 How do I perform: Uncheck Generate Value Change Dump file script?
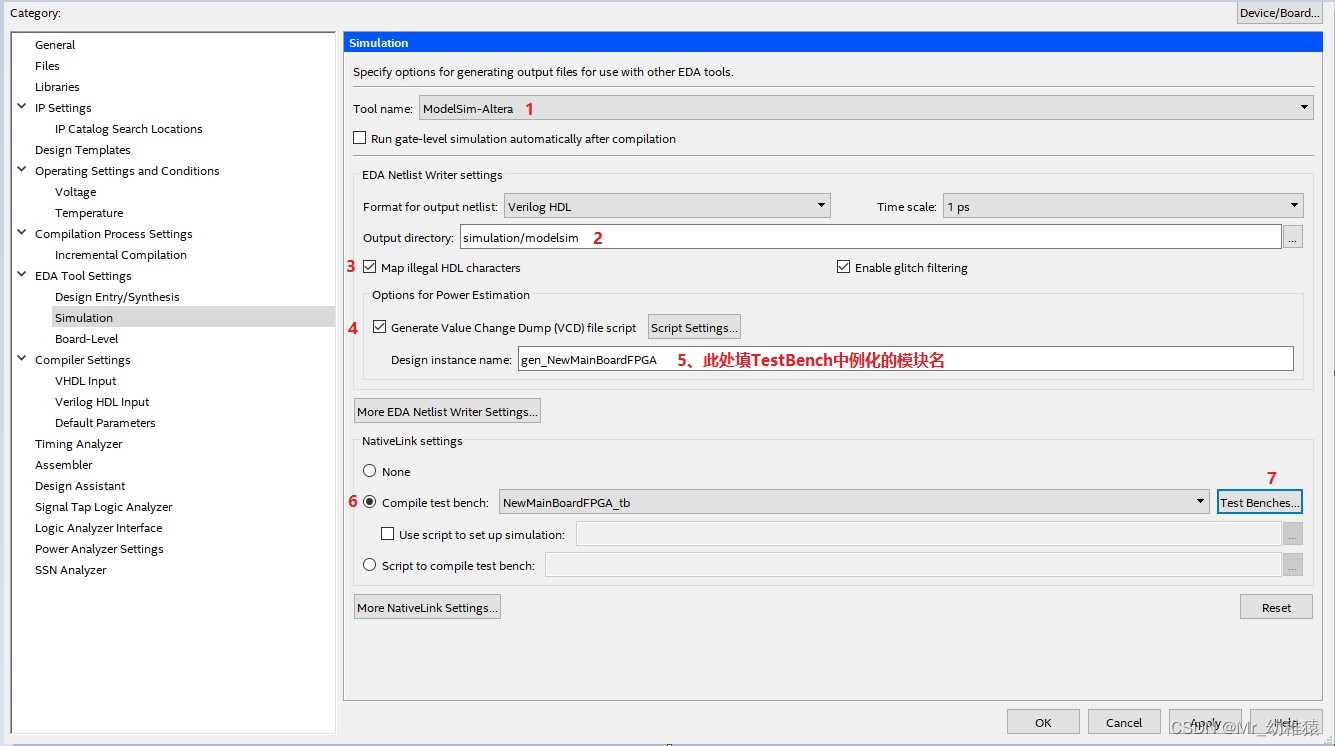(380, 326)
